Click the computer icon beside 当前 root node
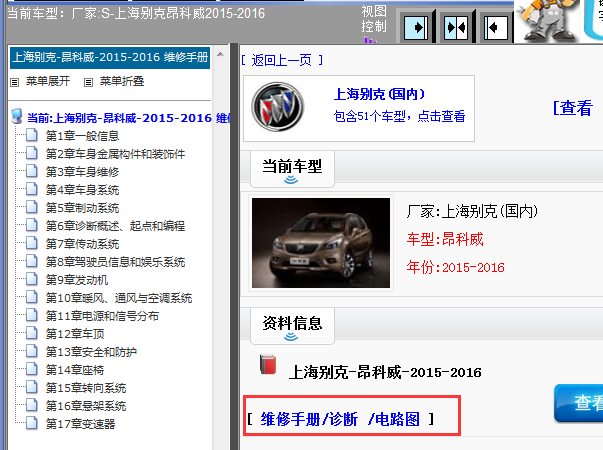The width and height of the screenshot is (603, 450). coord(17,116)
